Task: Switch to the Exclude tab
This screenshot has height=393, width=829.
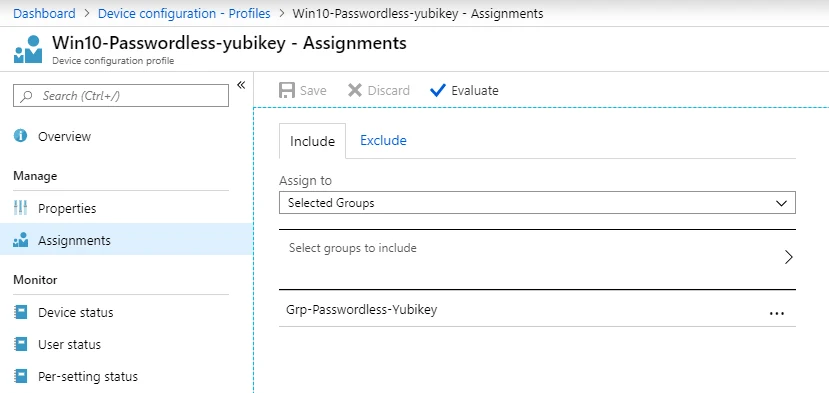Action: 383,141
